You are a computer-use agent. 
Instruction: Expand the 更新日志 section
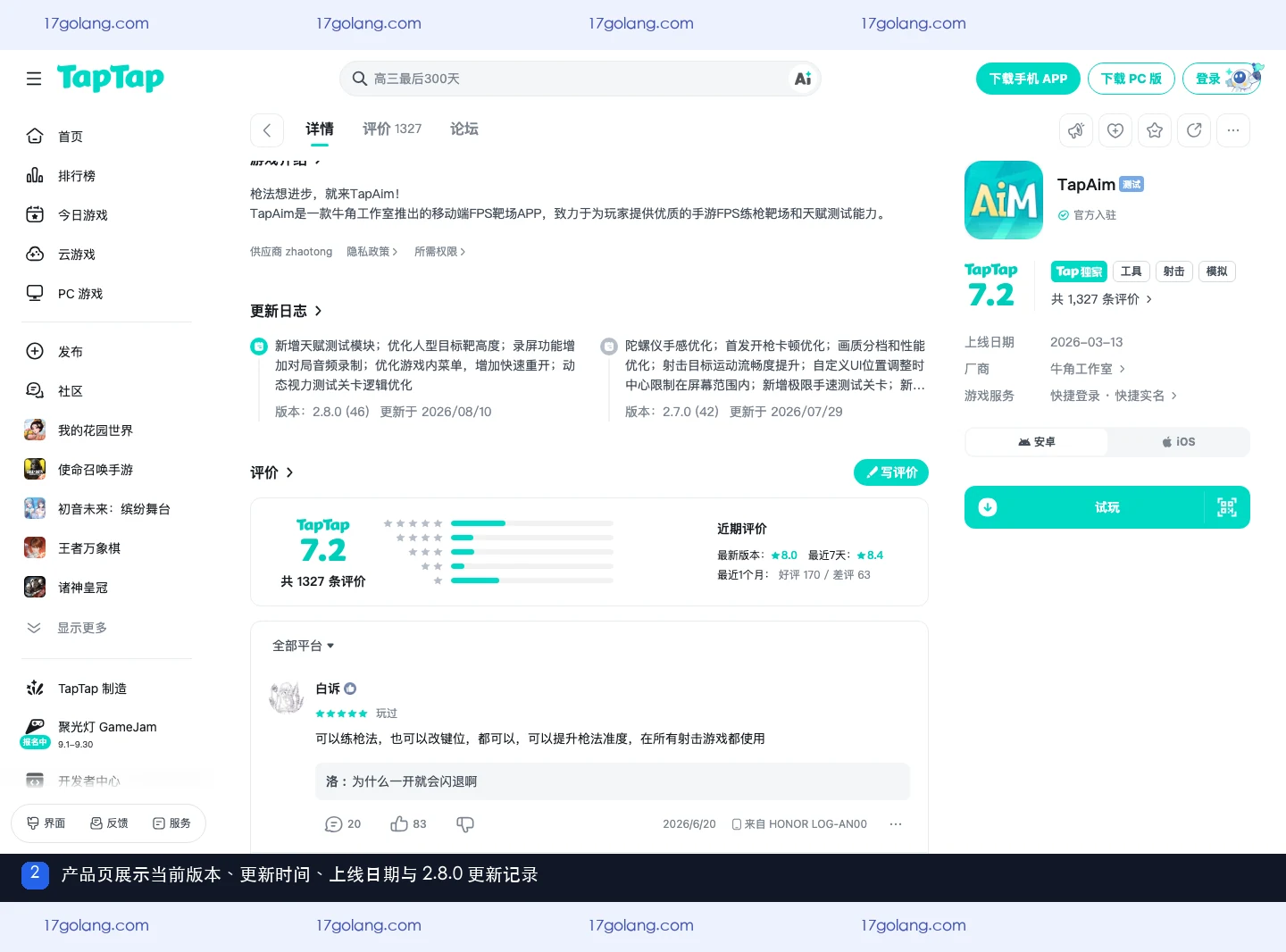coord(286,311)
